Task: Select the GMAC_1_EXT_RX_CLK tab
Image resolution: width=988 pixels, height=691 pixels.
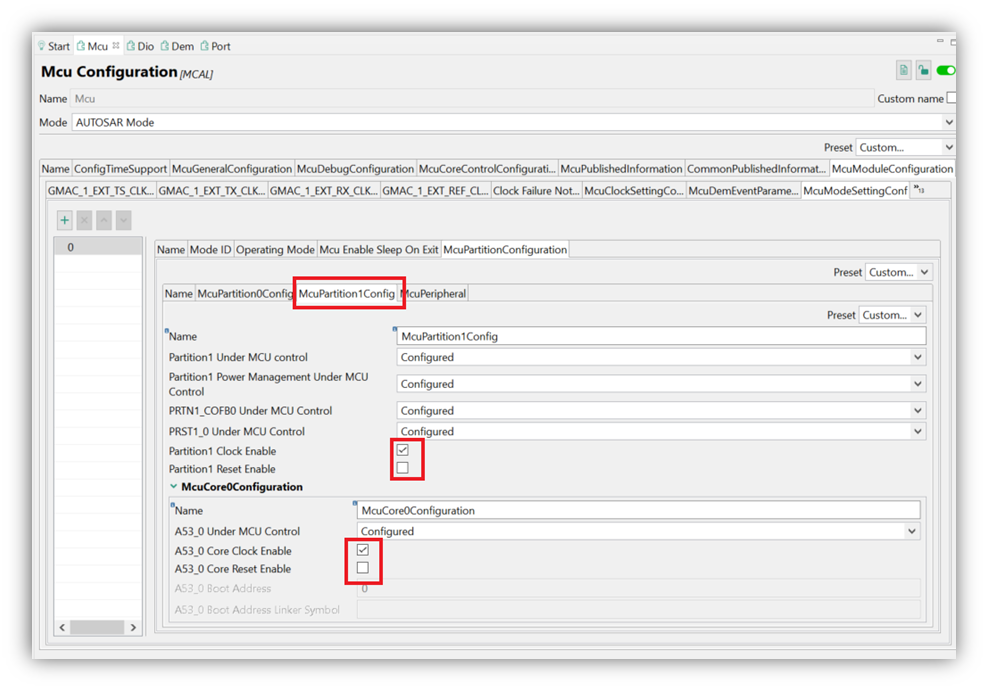Action: (x=324, y=190)
